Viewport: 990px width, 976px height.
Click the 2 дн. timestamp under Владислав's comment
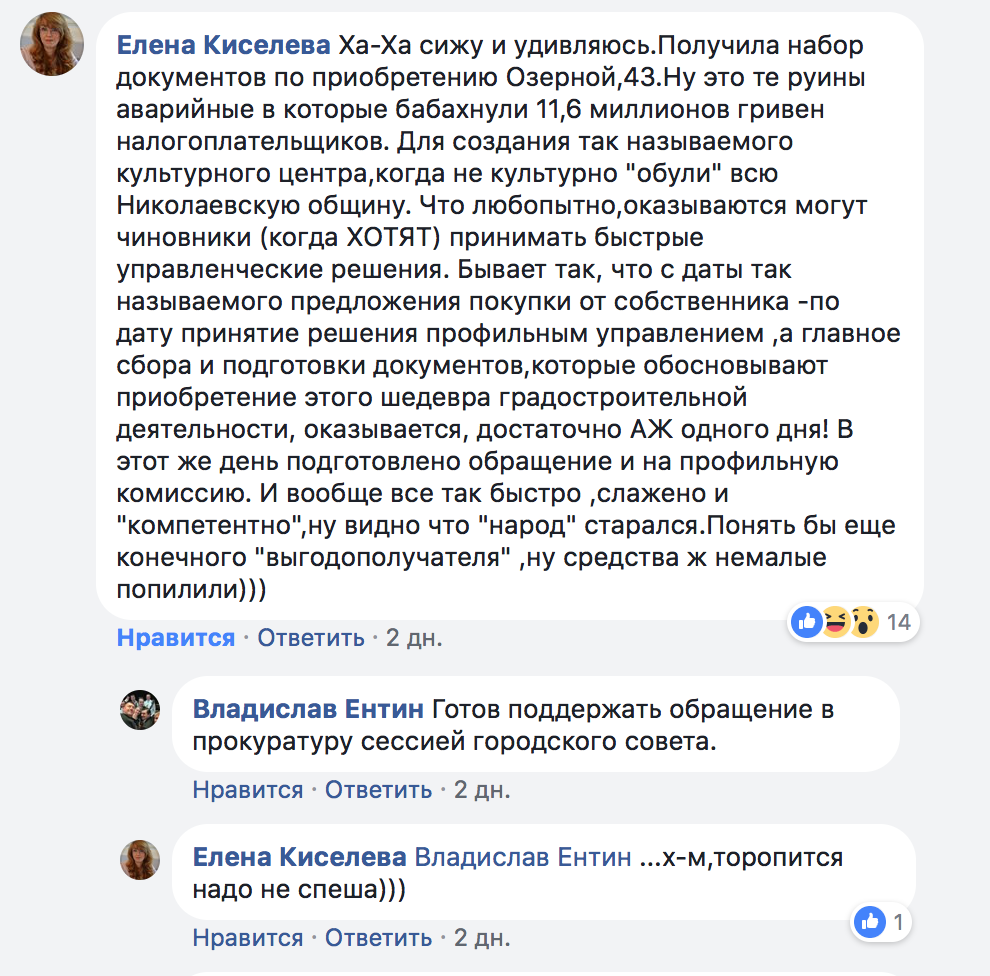coord(482,789)
